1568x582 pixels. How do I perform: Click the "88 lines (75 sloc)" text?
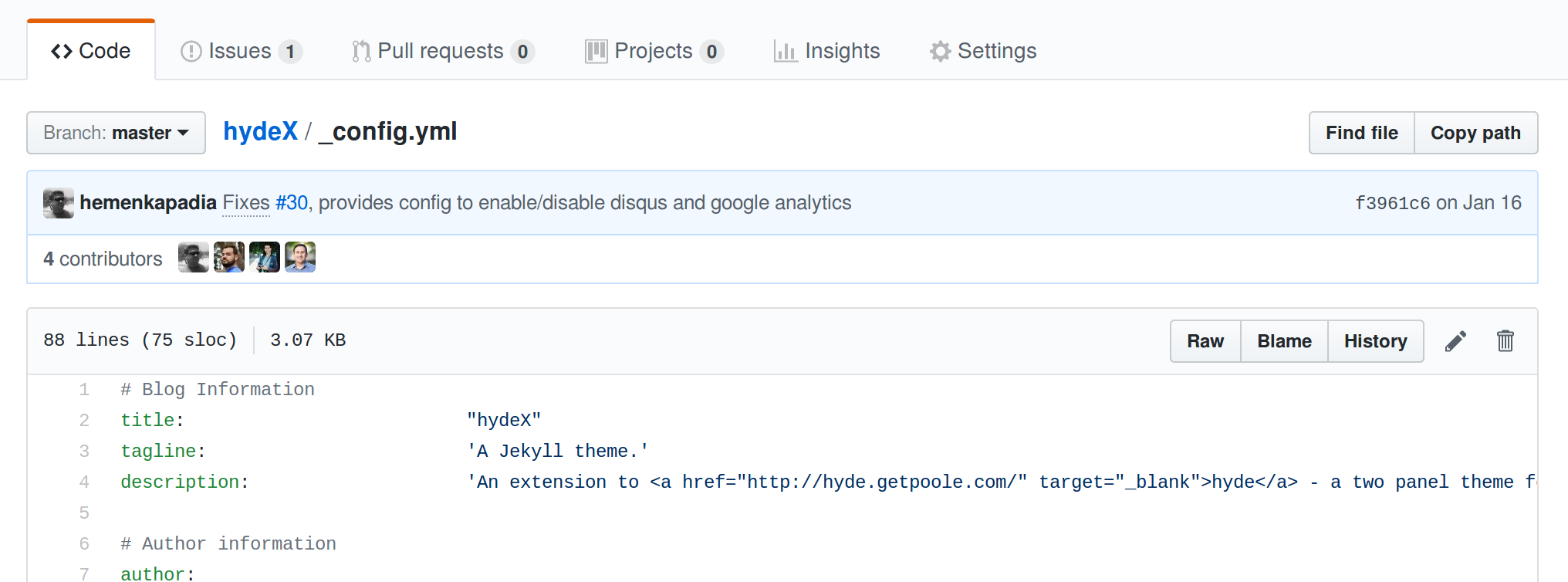140,340
